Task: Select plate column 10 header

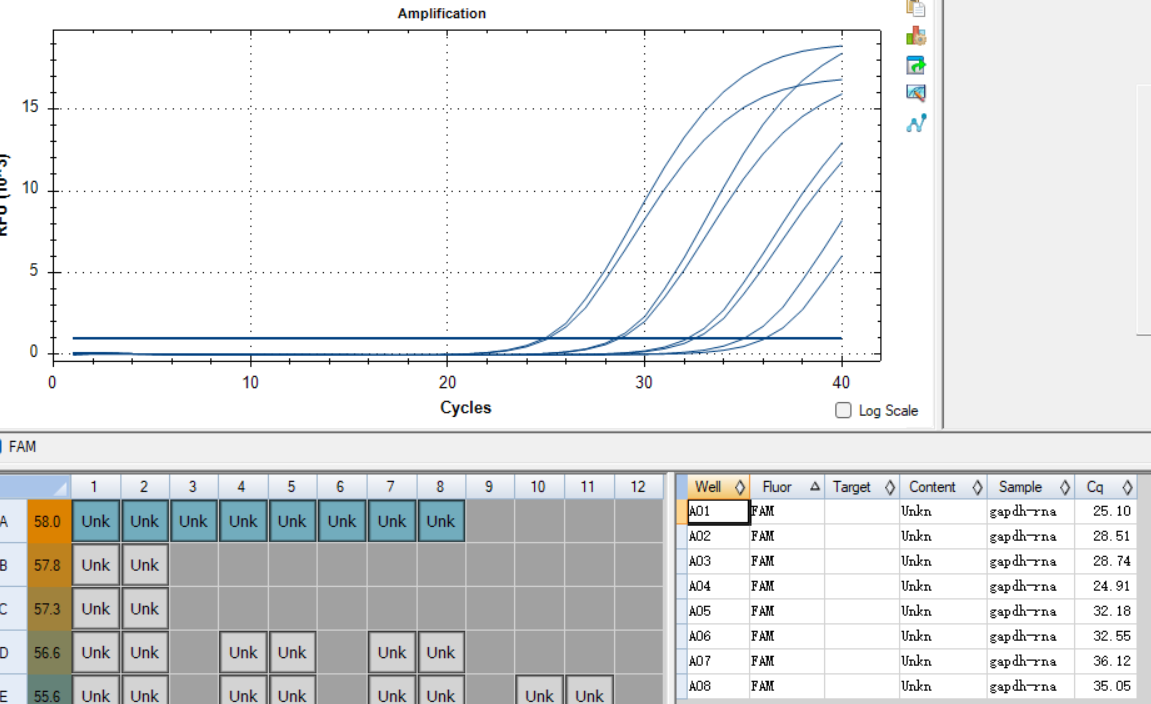Action: pos(540,487)
